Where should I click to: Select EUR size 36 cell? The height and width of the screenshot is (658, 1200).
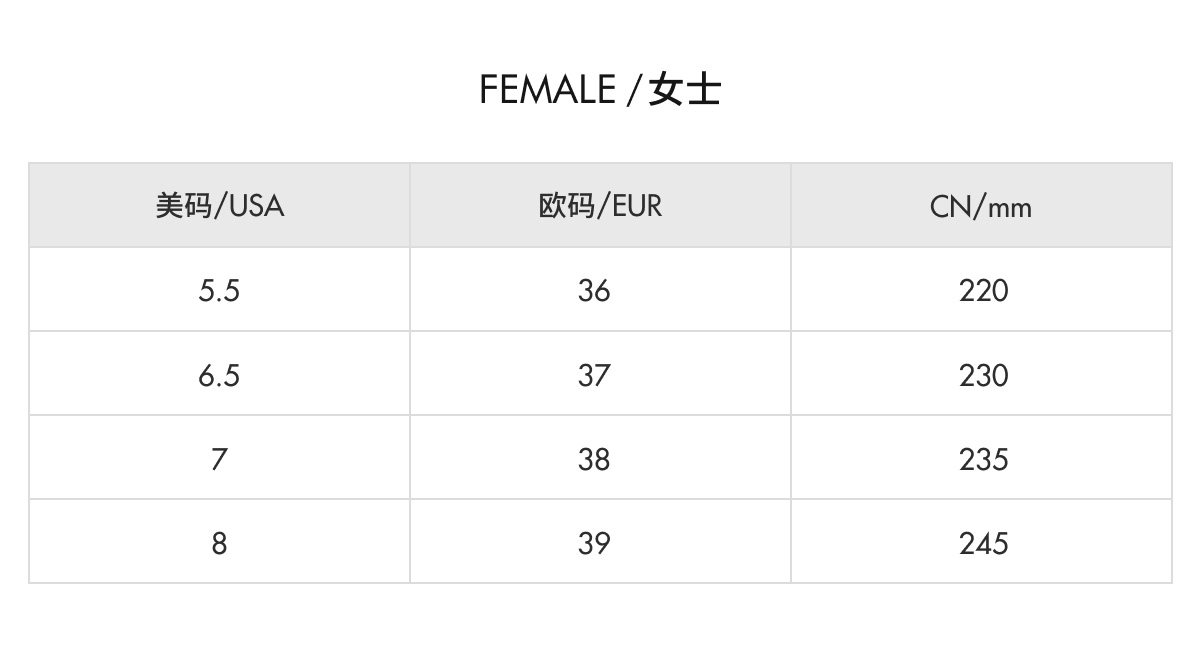pos(594,291)
